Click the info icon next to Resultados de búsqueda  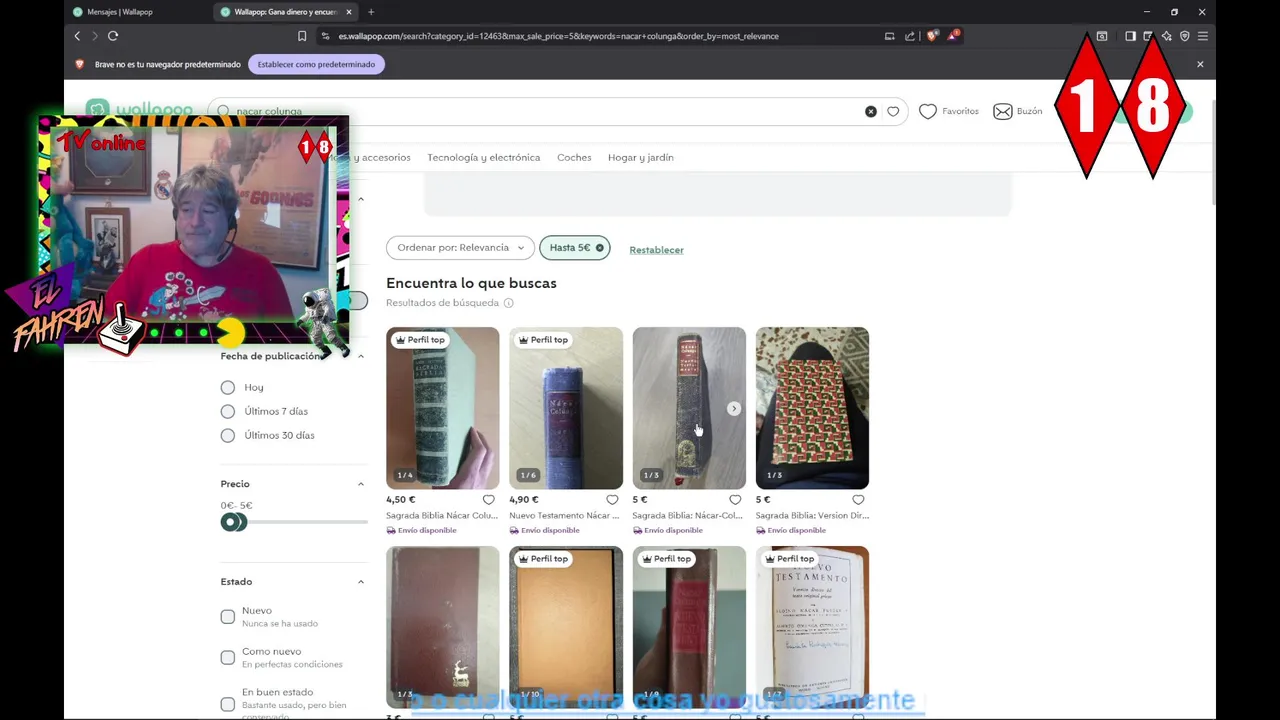coord(508,303)
